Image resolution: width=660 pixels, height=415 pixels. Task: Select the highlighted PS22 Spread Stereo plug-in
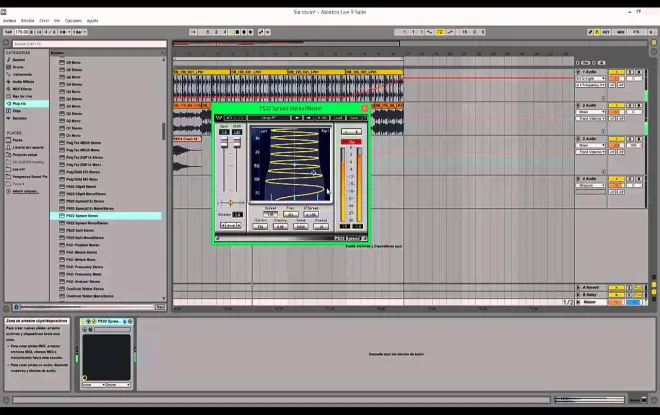[x=106, y=215]
